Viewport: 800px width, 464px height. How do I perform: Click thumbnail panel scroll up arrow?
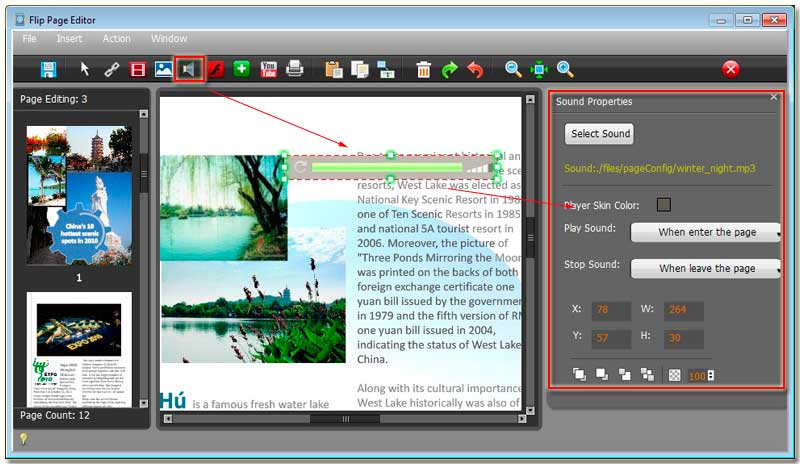(x=144, y=114)
